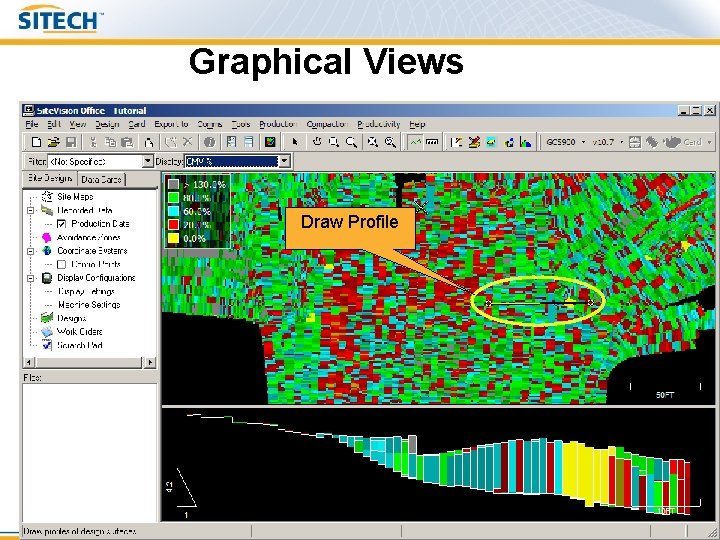Click the Coordinate Systems globe icon
Image resolution: width=720 pixels, height=540 pixels.
coord(47,251)
